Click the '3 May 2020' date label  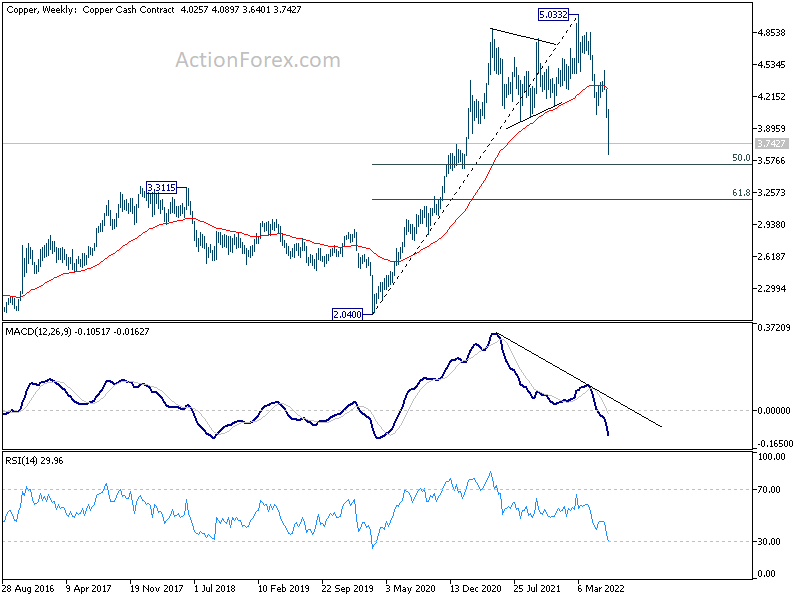tap(411, 589)
